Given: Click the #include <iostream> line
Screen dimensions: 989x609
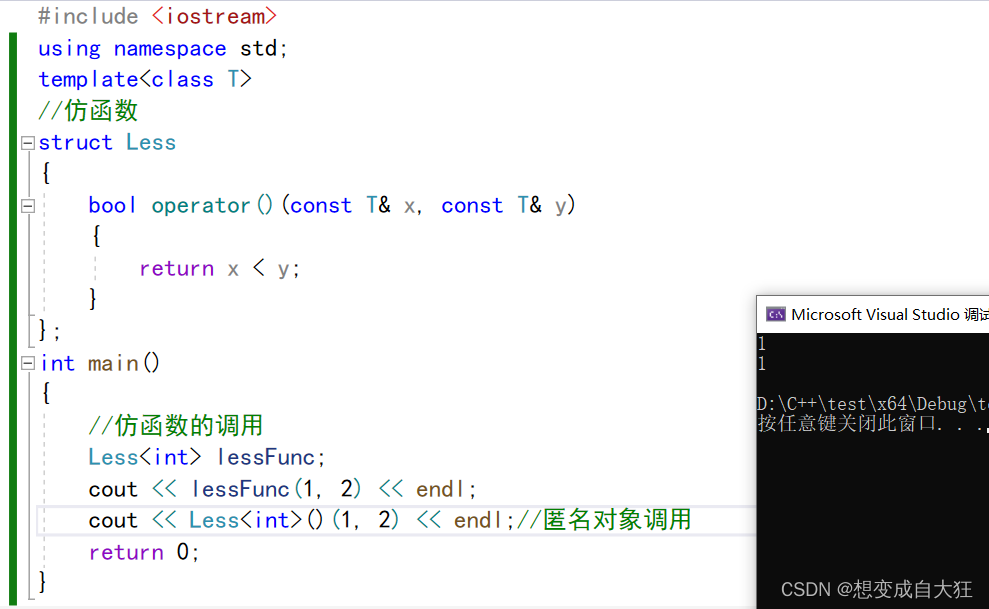Looking at the screenshot, I should pos(157,16).
